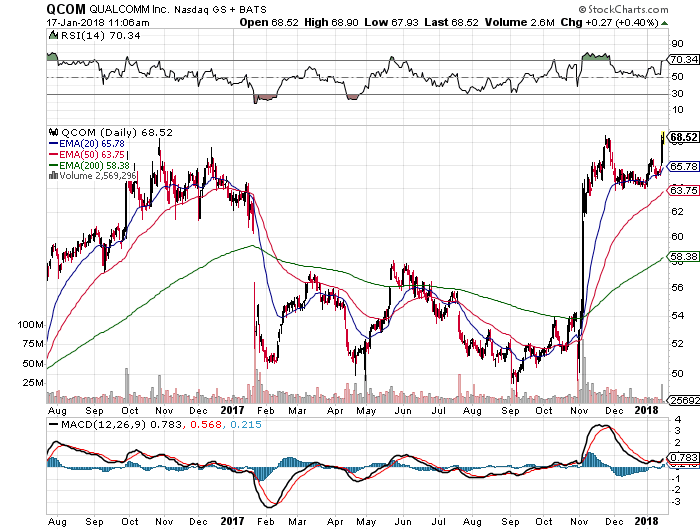Click the volume bars icon beside Volume 2,569,296
The height and width of the screenshot is (530, 700).
pos(53,175)
